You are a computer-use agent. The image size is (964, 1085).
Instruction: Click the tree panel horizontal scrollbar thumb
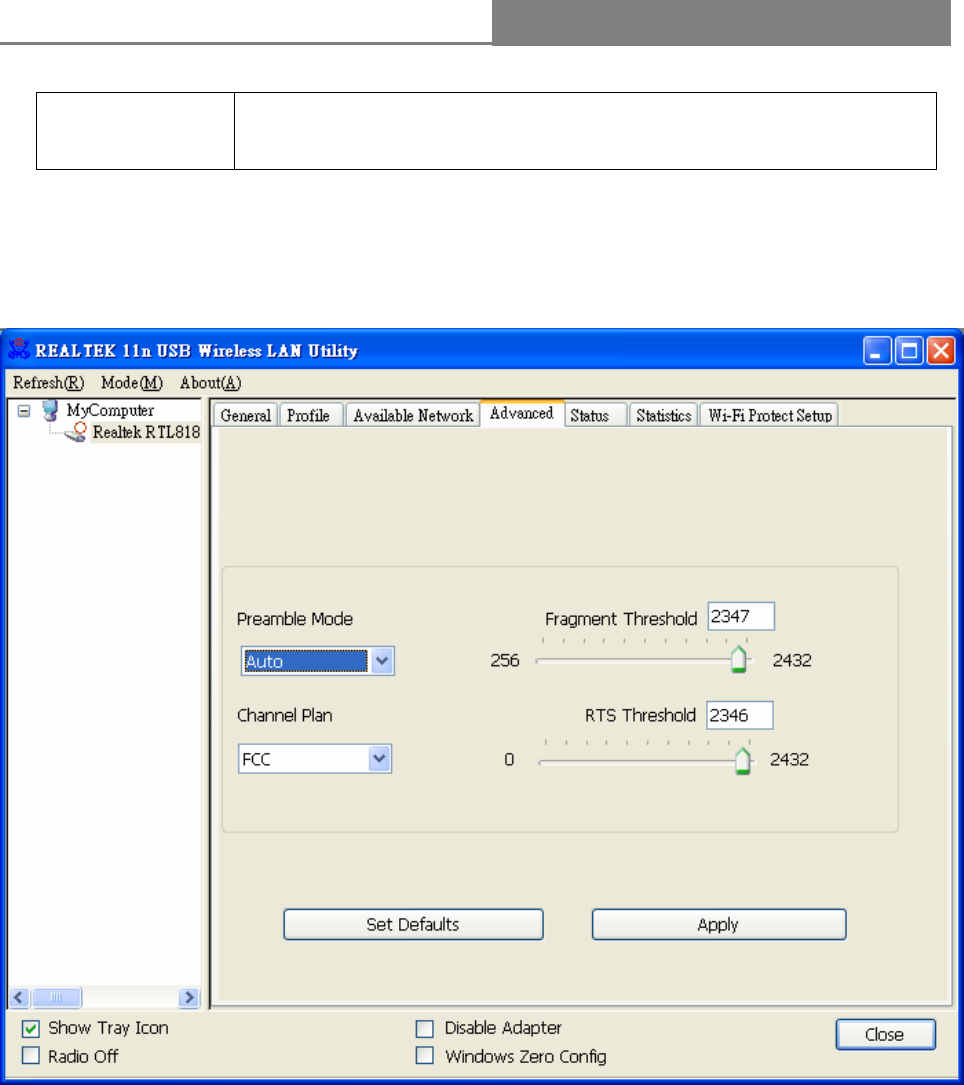(x=56, y=997)
